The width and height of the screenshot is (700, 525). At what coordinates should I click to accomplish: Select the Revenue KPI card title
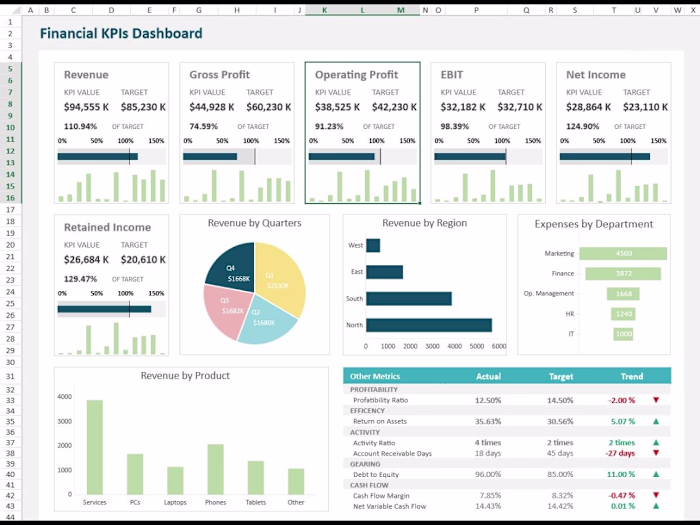tap(86, 75)
